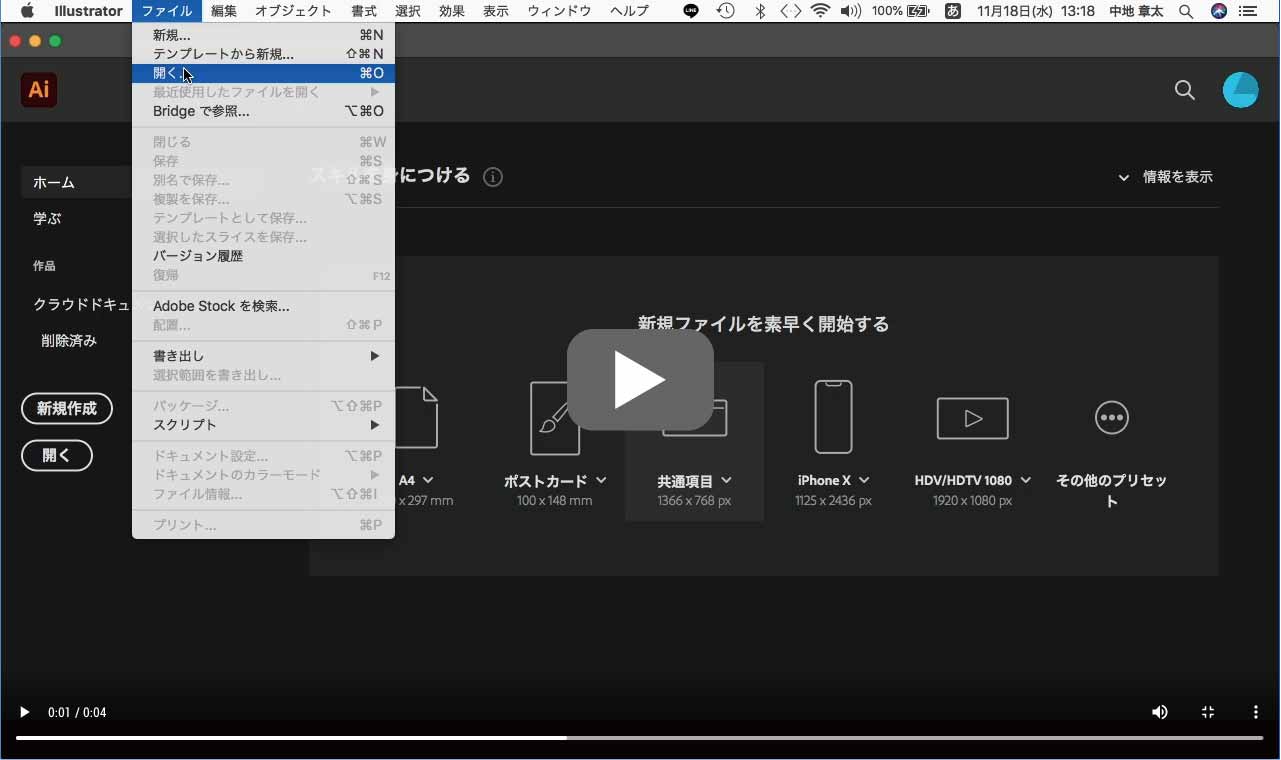Seek on the video progress bar
The width and height of the screenshot is (1281, 760).
coord(640,738)
